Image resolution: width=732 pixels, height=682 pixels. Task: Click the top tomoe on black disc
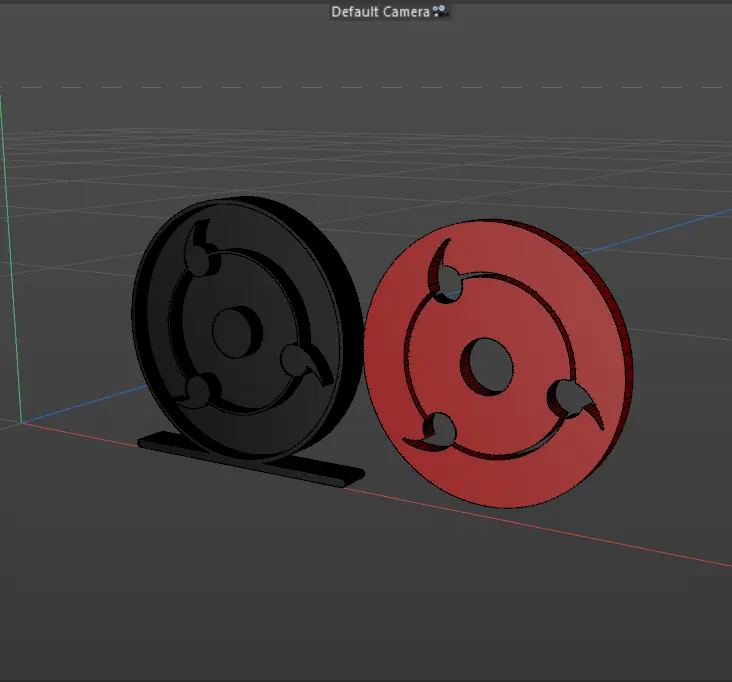[x=200, y=257]
